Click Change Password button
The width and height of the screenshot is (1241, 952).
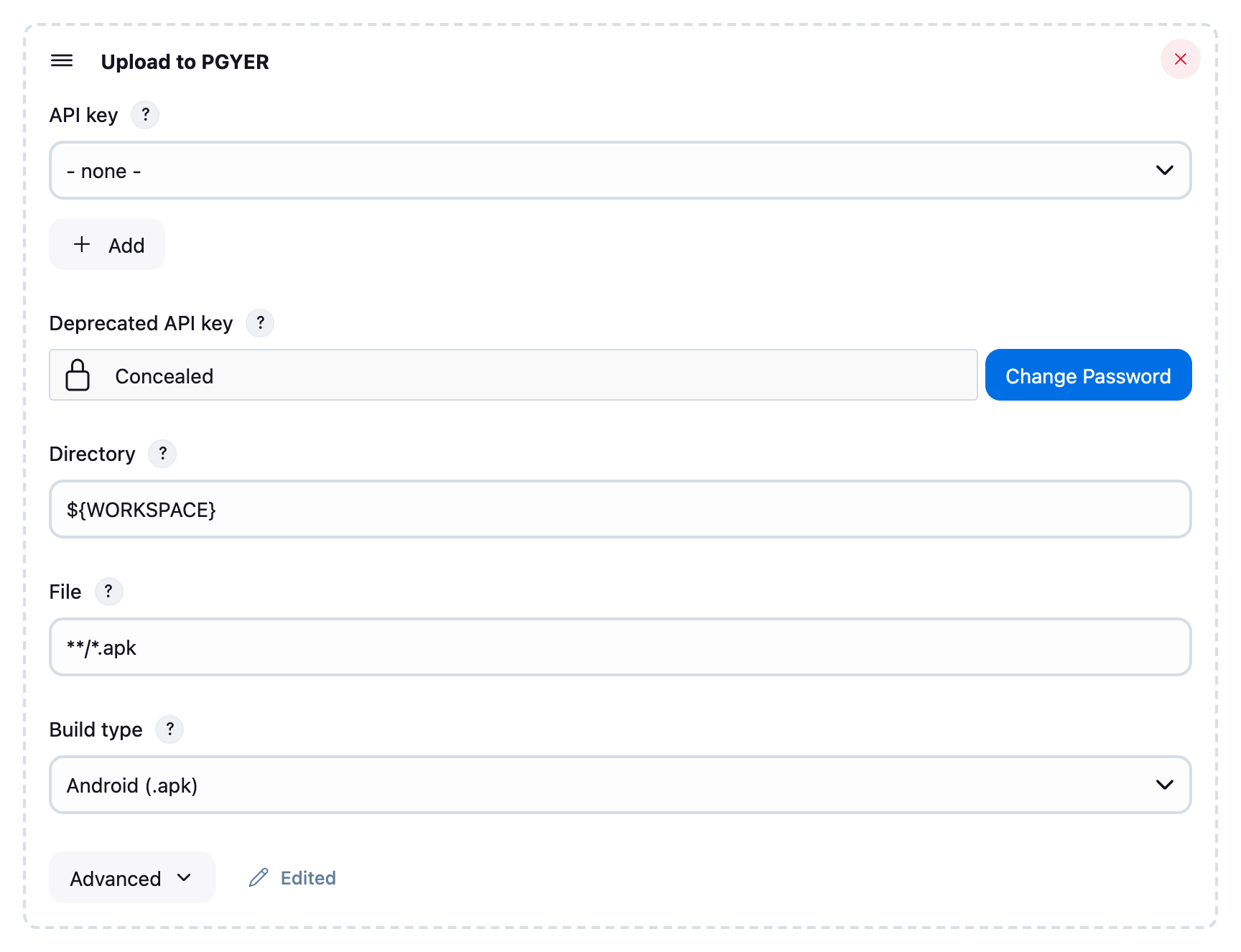point(1088,375)
